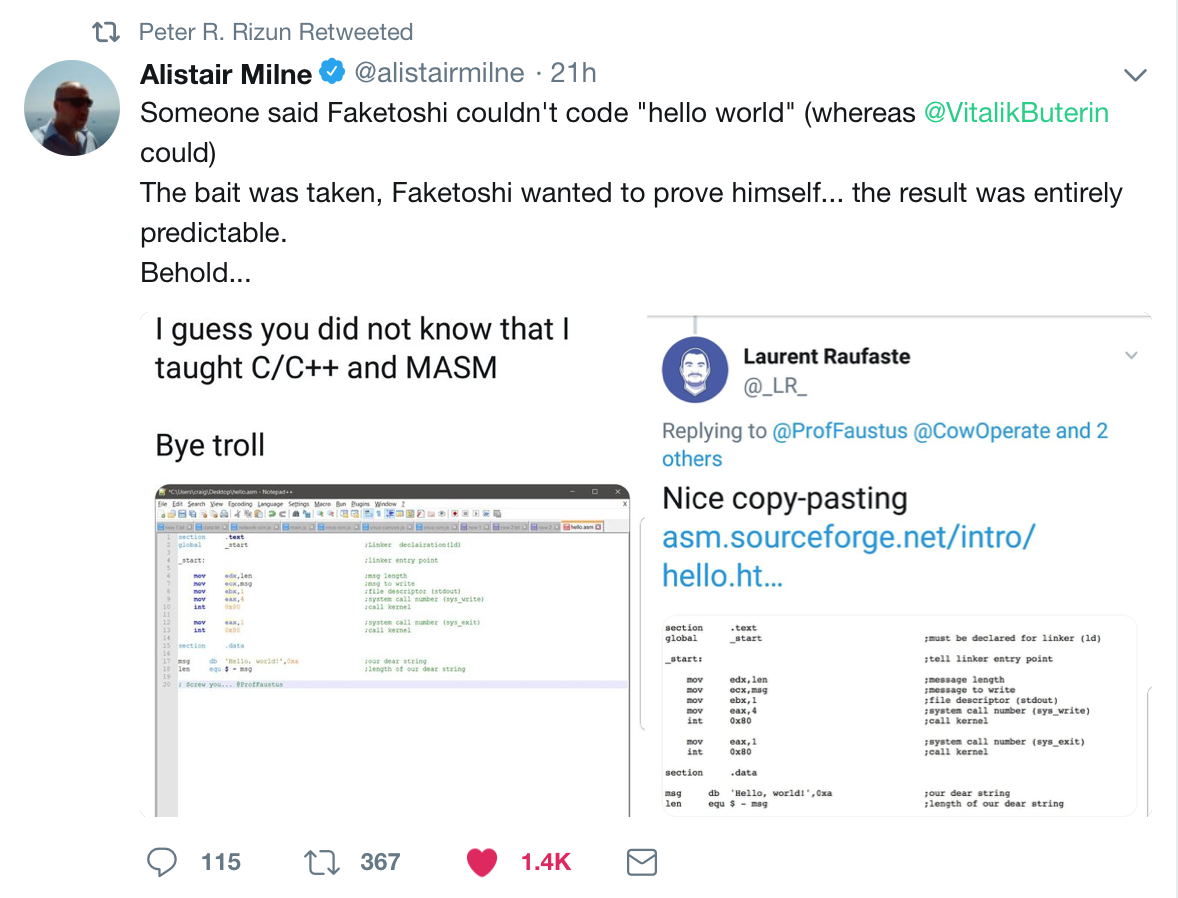Open Laurent Raufaste tweet options chevron
The image size is (1178, 898).
(1131, 355)
